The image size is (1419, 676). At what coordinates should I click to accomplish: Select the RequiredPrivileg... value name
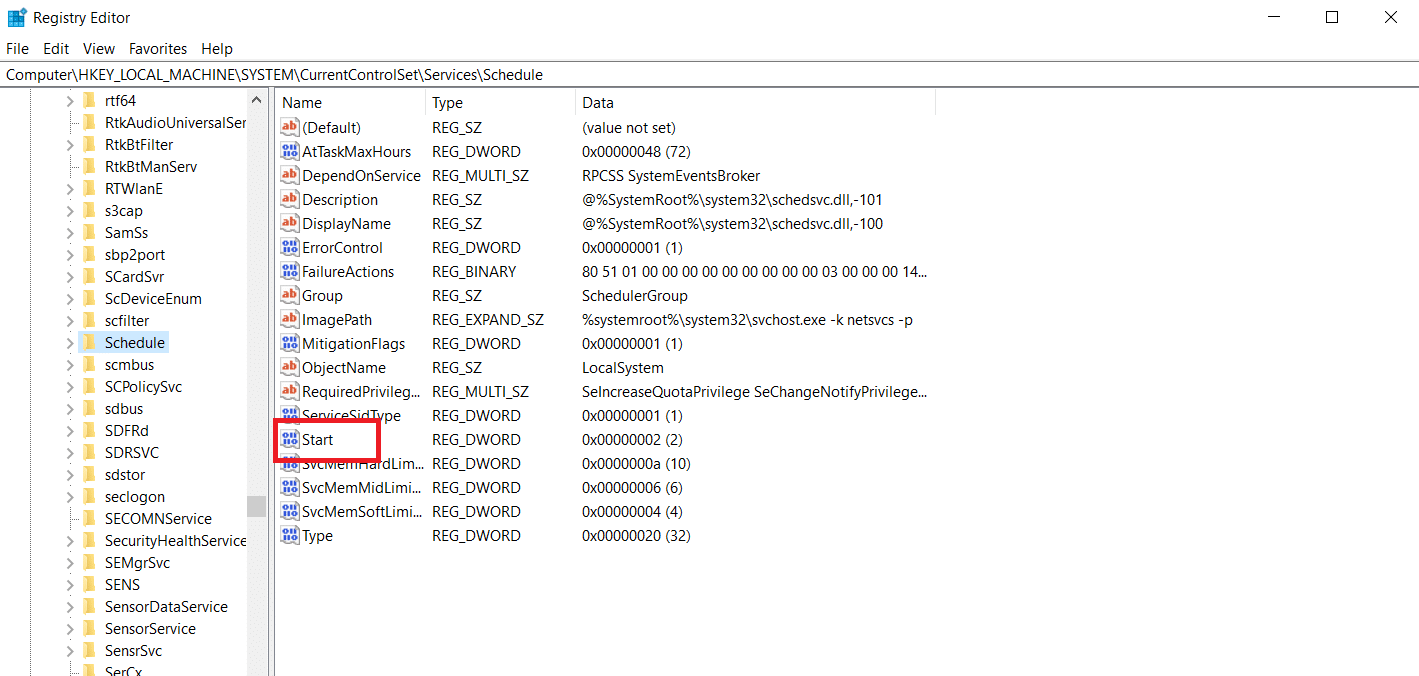tap(362, 392)
